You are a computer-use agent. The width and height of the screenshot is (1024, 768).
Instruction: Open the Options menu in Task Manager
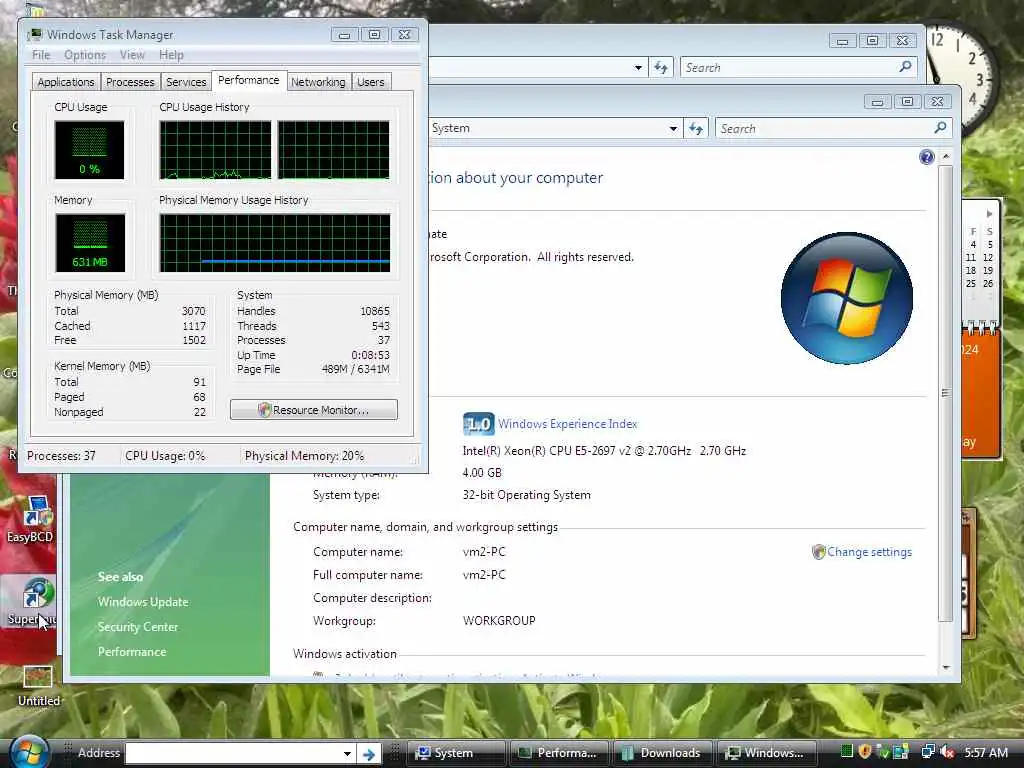coord(85,55)
